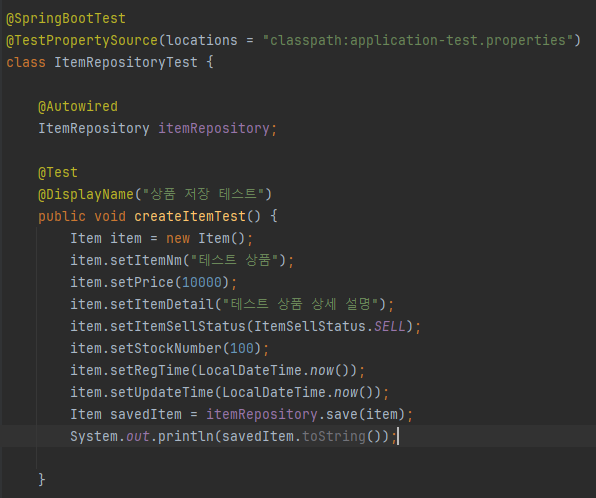Click the setStockNumber method call
Image resolution: width=596 pixels, height=498 pixels.
tap(166, 349)
